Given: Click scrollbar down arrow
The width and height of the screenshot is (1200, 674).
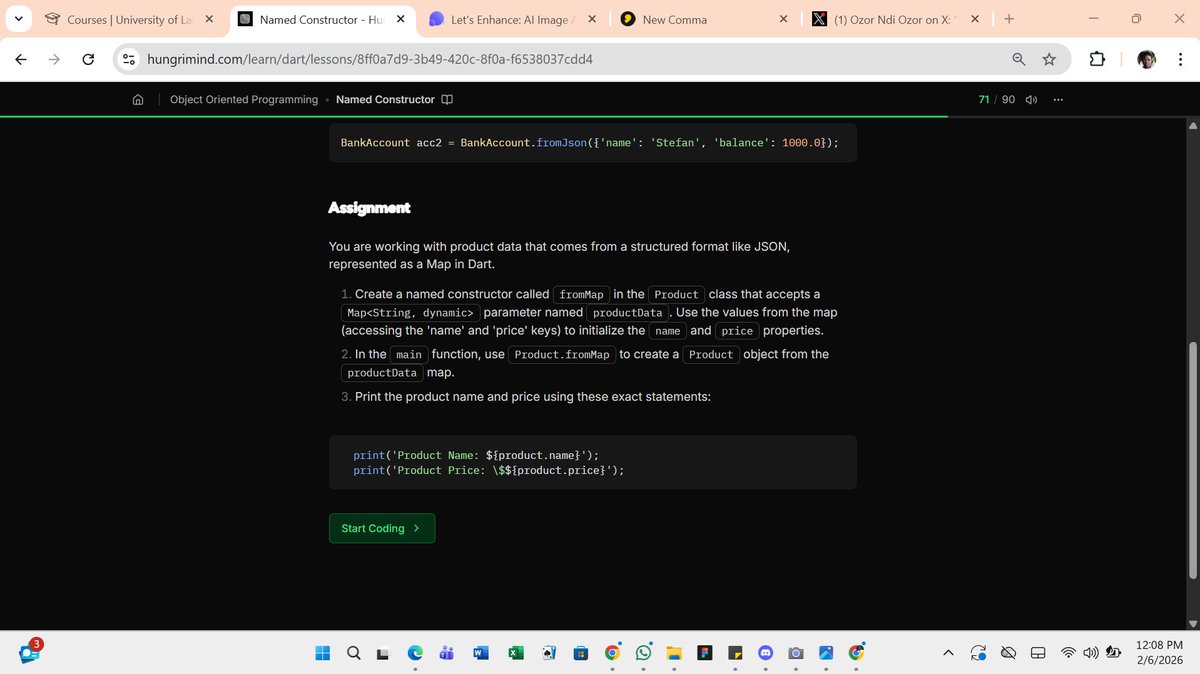Looking at the screenshot, I should [1192, 623].
